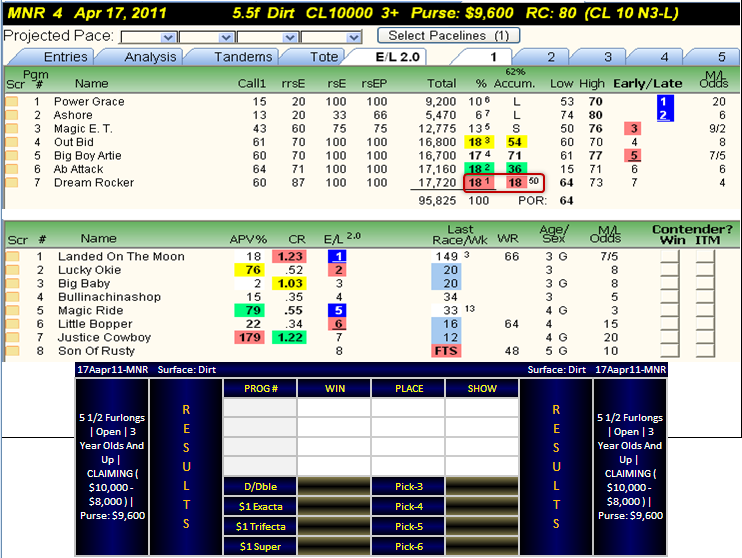Viewport: 742px width, 558px height.
Task: Toggle scratch box for Bullinachinashop
Action: click(13, 297)
